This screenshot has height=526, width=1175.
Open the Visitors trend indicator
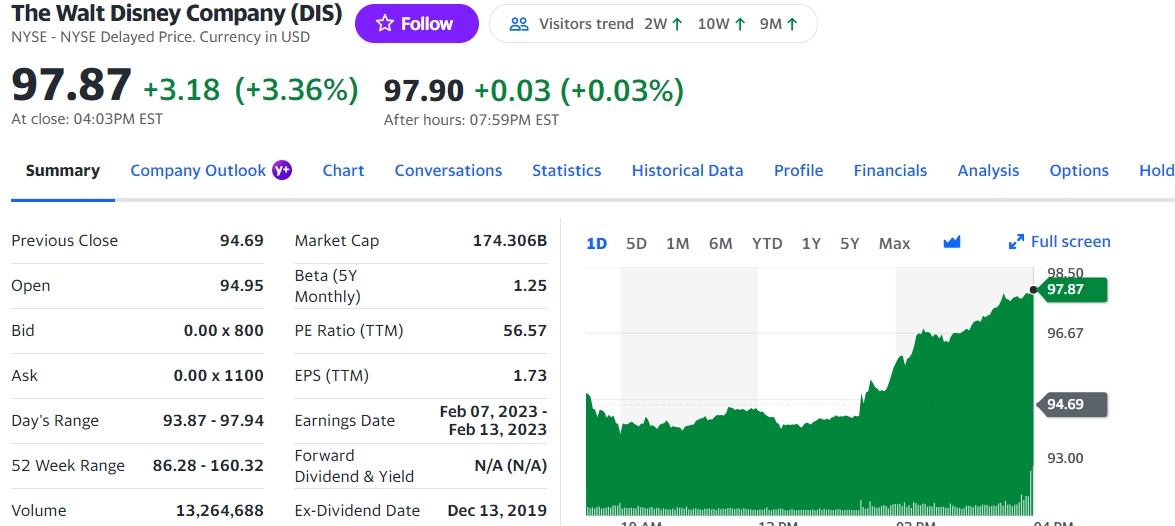pos(652,24)
